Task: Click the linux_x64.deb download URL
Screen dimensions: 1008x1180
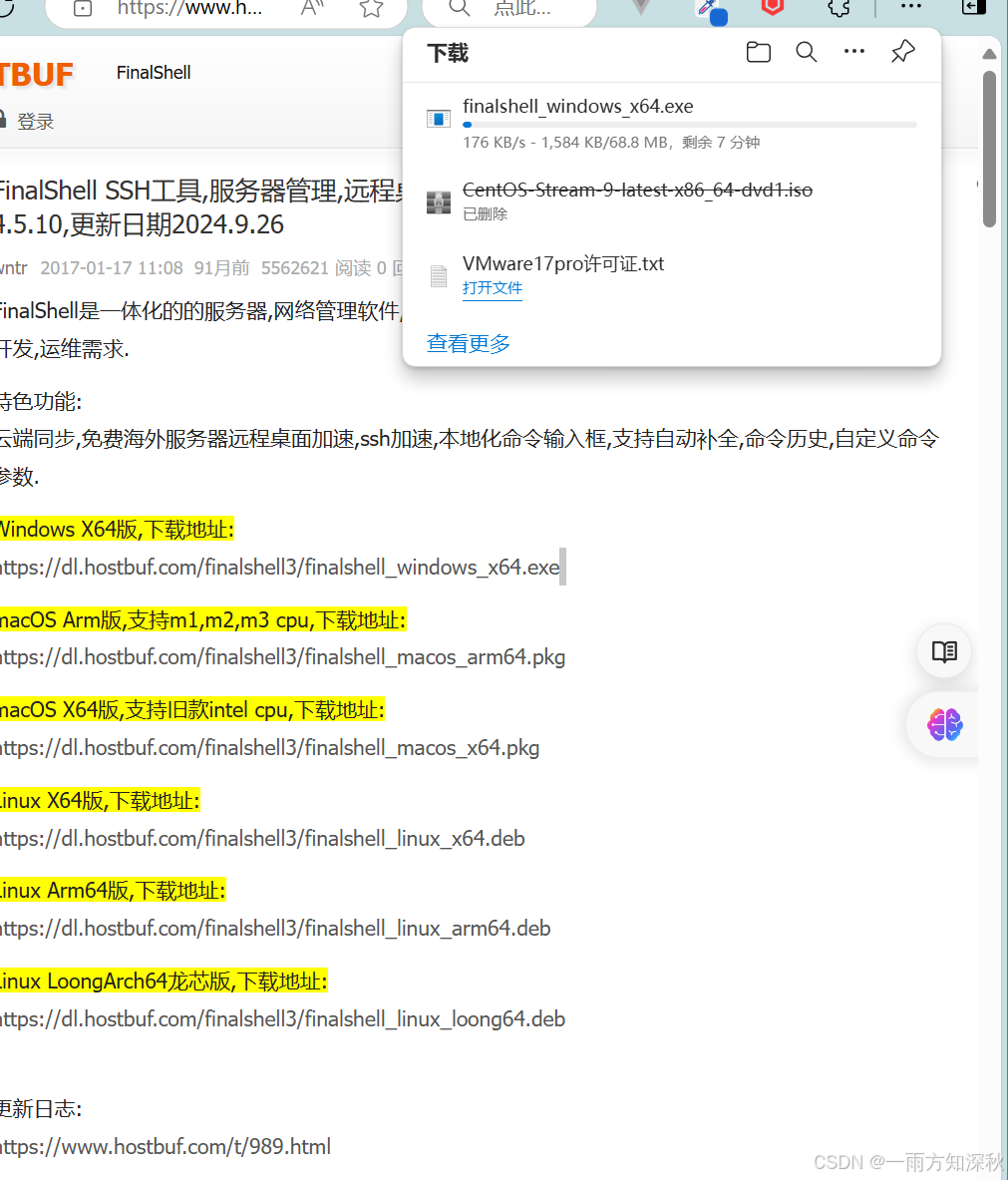Action: tap(262, 838)
